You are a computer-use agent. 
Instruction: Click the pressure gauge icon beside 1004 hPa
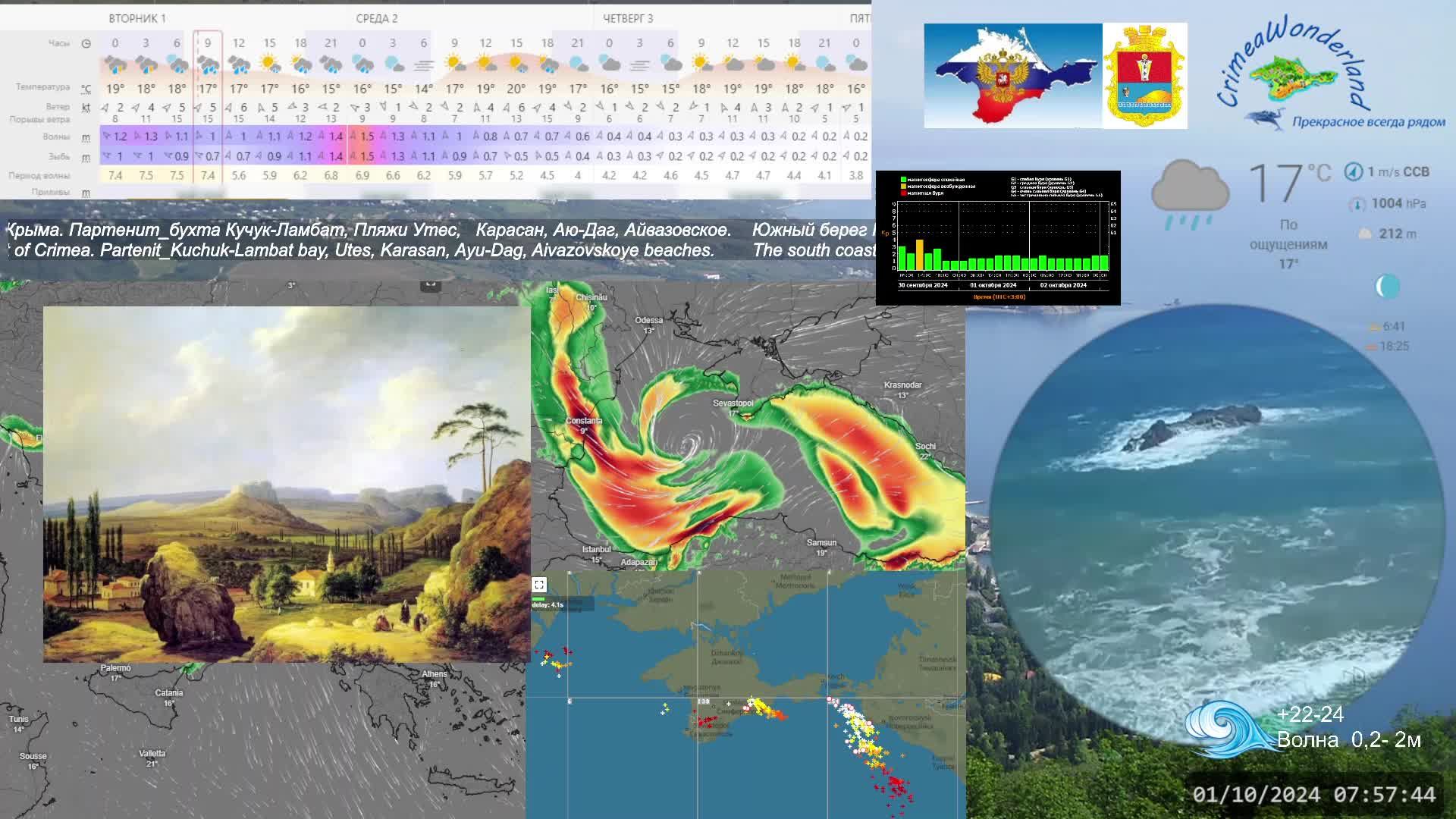point(1357,204)
